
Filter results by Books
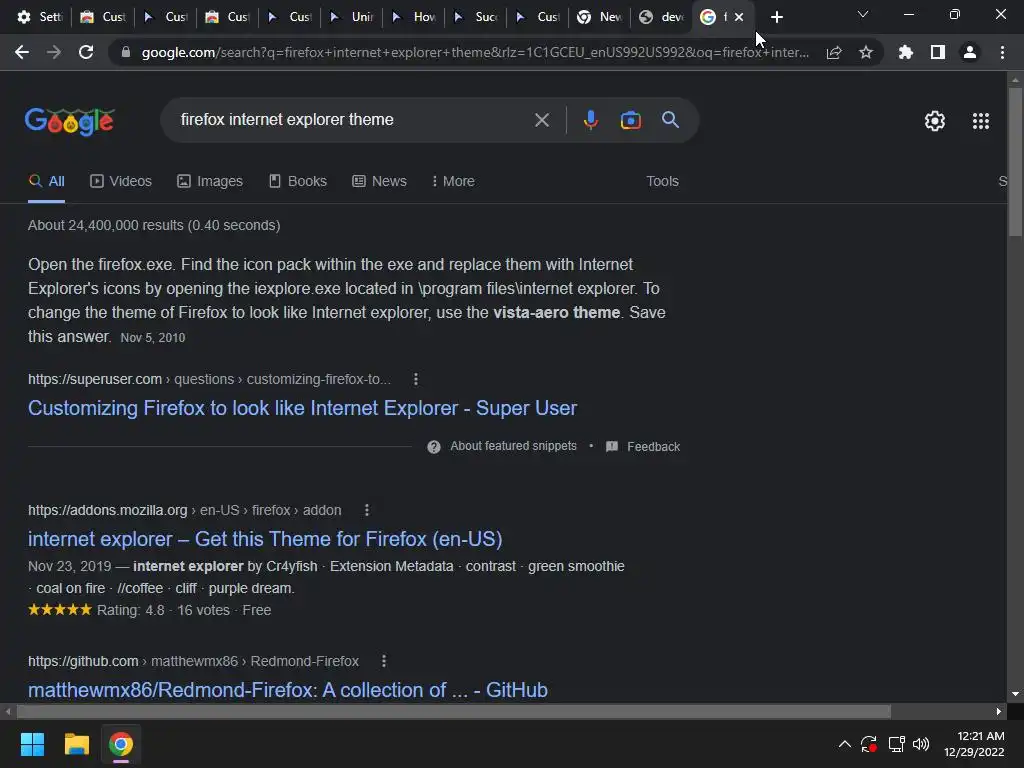click(298, 182)
